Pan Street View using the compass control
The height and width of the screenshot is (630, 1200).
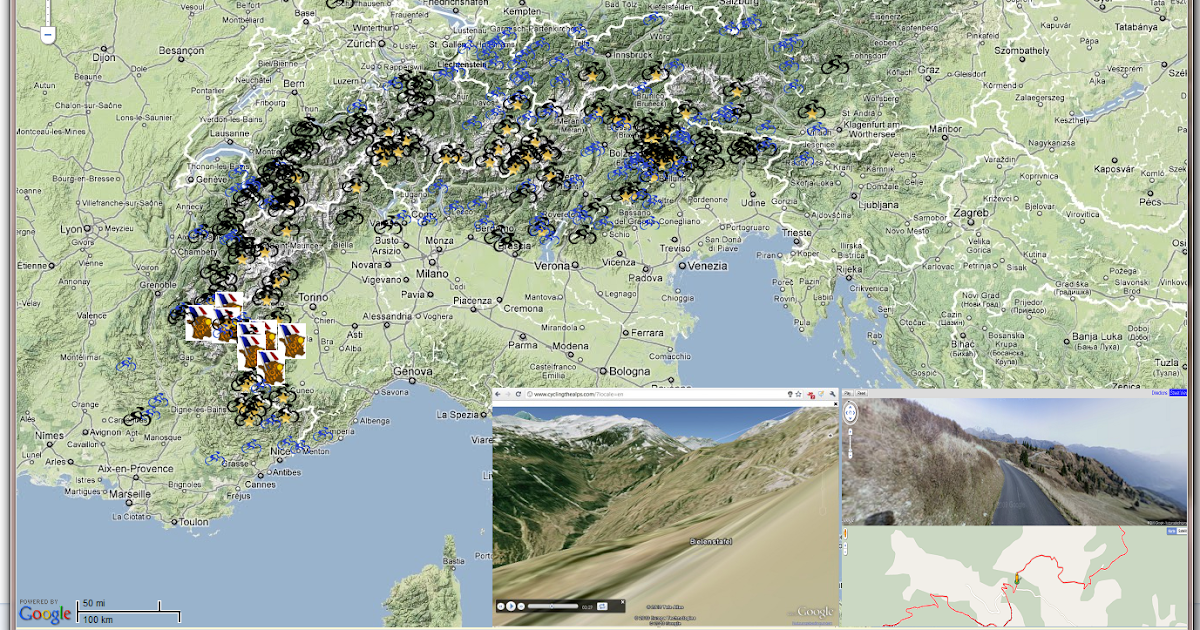point(850,412)
